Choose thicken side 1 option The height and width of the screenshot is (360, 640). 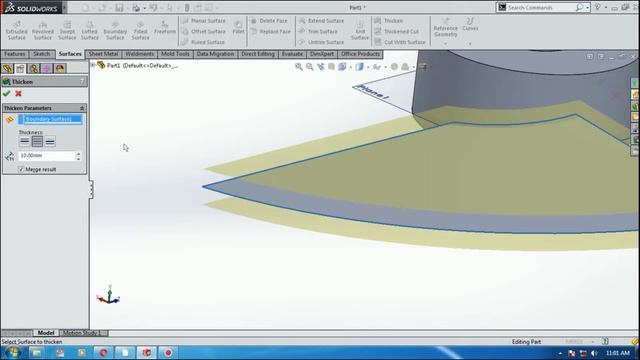click(24, 141)
